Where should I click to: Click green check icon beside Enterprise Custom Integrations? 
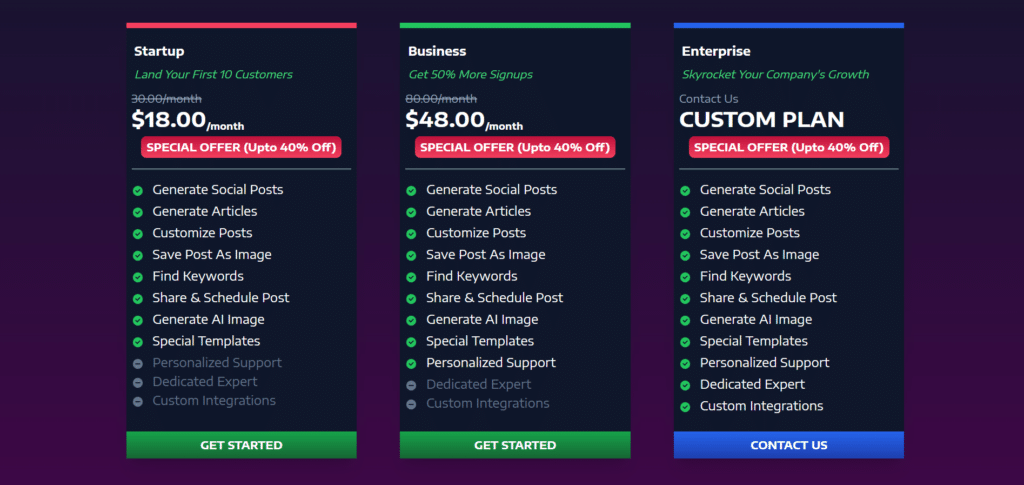685,407
